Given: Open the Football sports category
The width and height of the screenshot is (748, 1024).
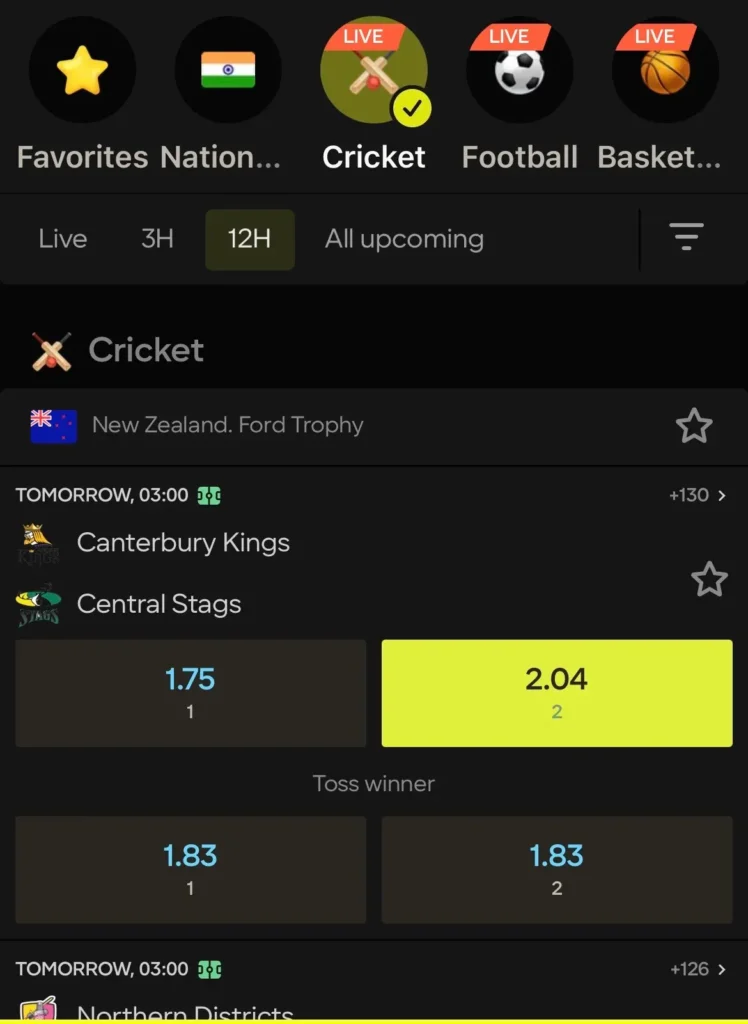Looking at the screenshot, I should [519, 70].
